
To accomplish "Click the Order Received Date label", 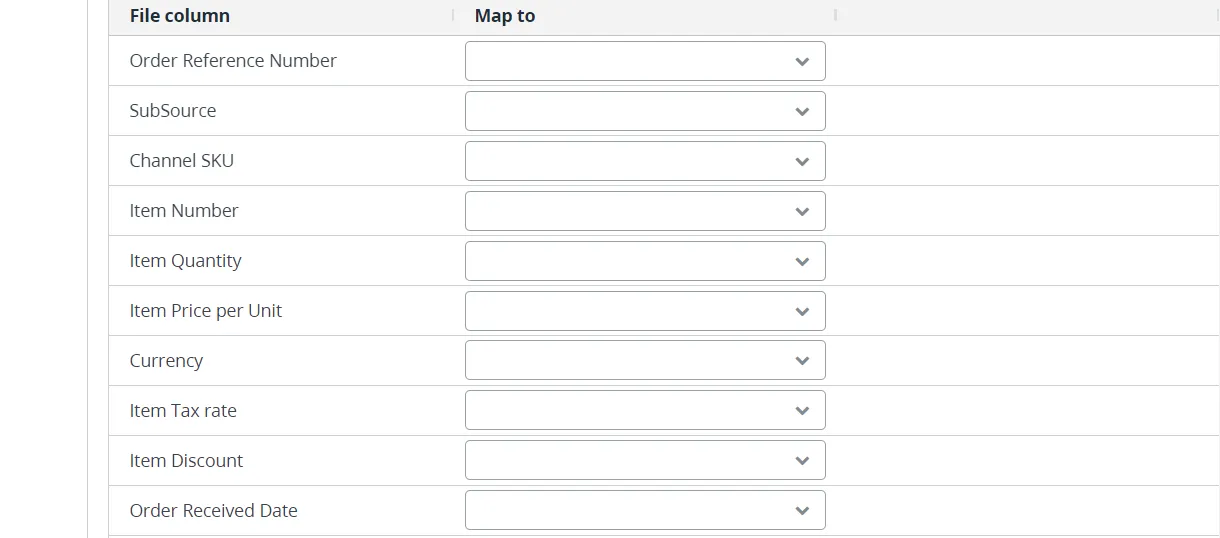I will [214, 511].
